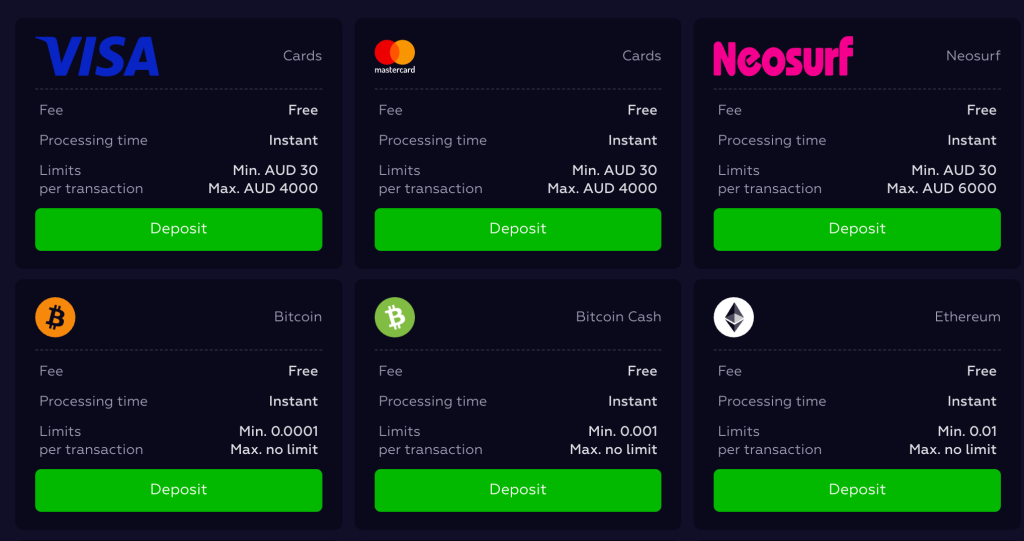Viewport: 1024px width, 541px height.
Task: Click the Cards label beside Visa
Action: (302, 56)
